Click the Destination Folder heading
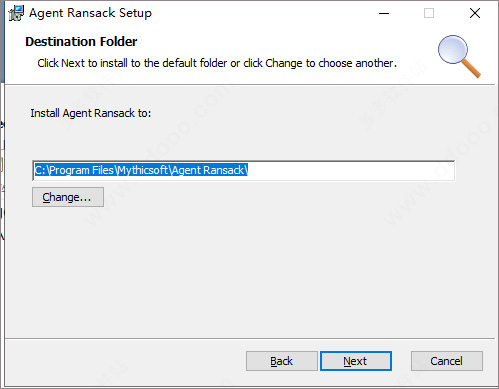 tap(81, 42)
